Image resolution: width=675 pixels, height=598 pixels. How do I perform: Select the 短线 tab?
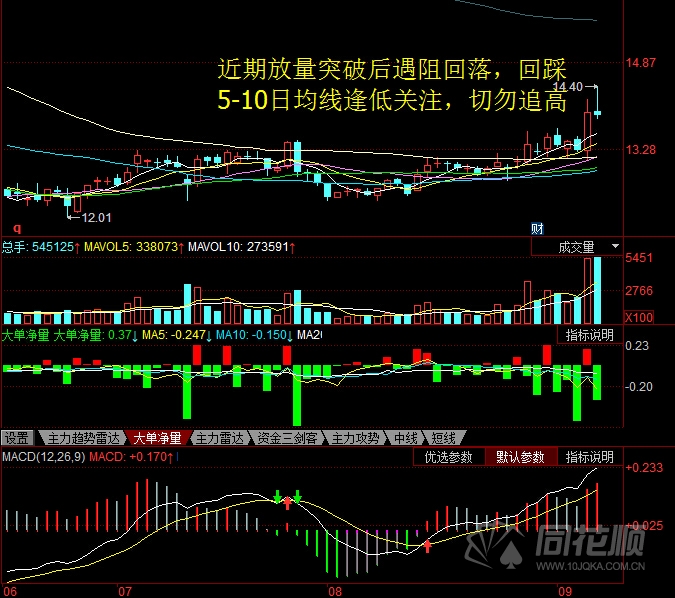(x=443, y=438)
